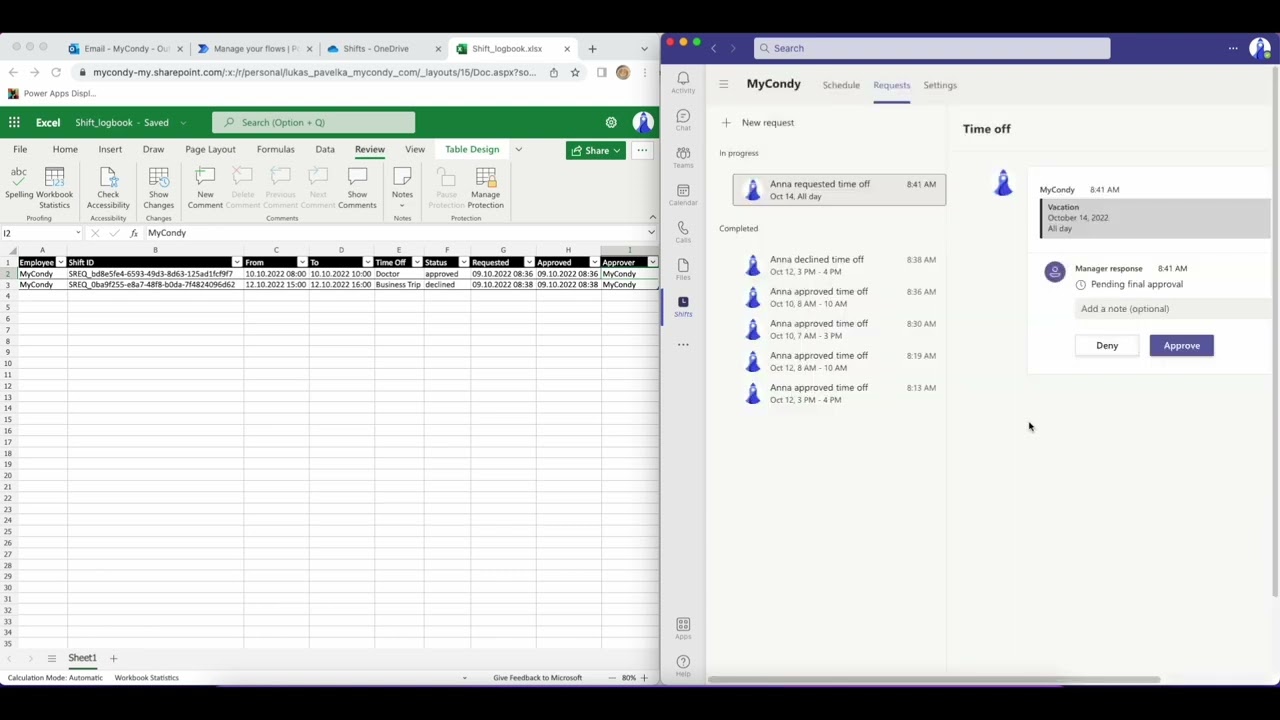The image size is (1280, 720).
Task: Click the Chrome share page icon
Action: (x=553, y=72)
